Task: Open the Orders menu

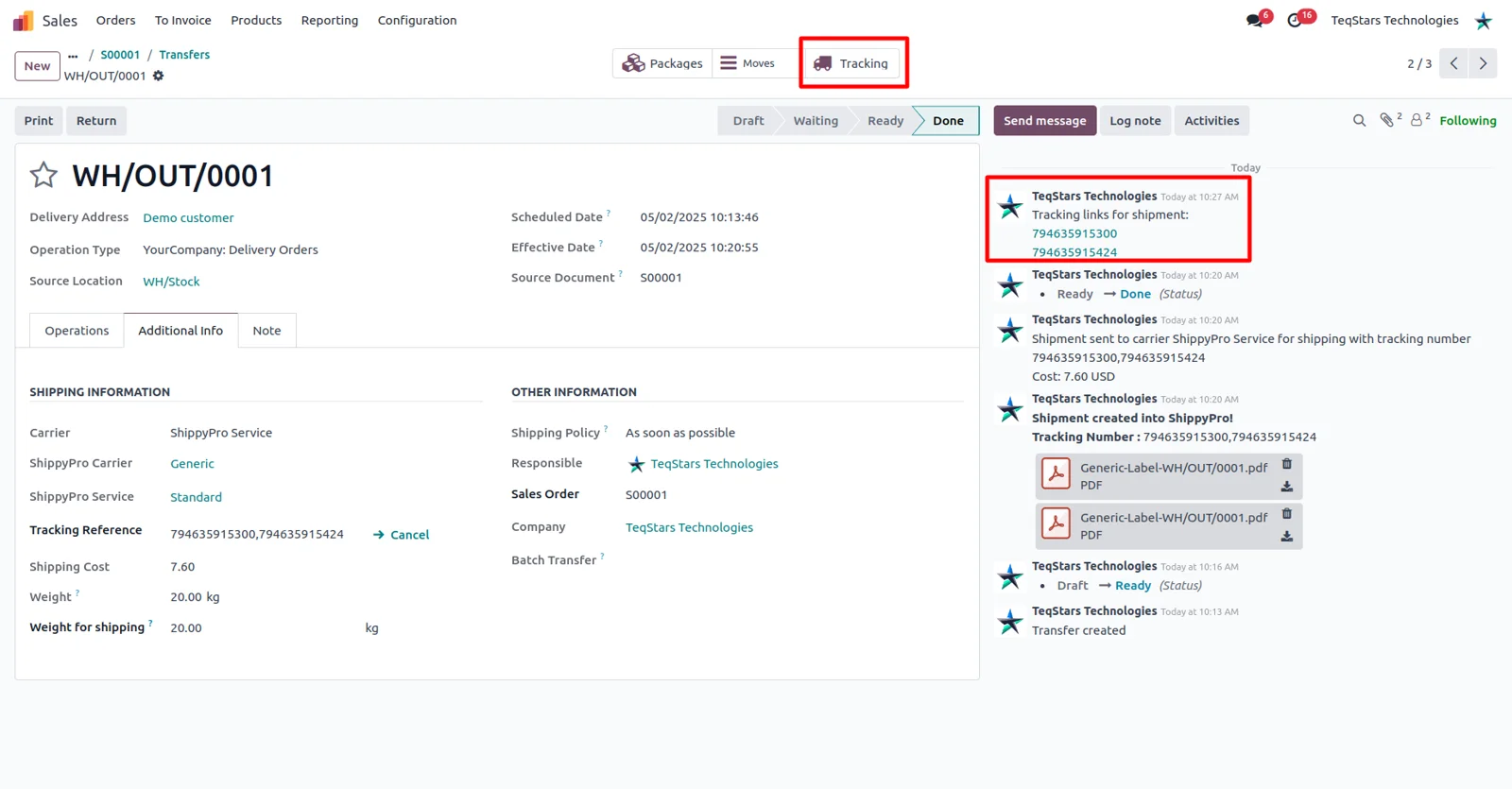Action: [115, 20]
